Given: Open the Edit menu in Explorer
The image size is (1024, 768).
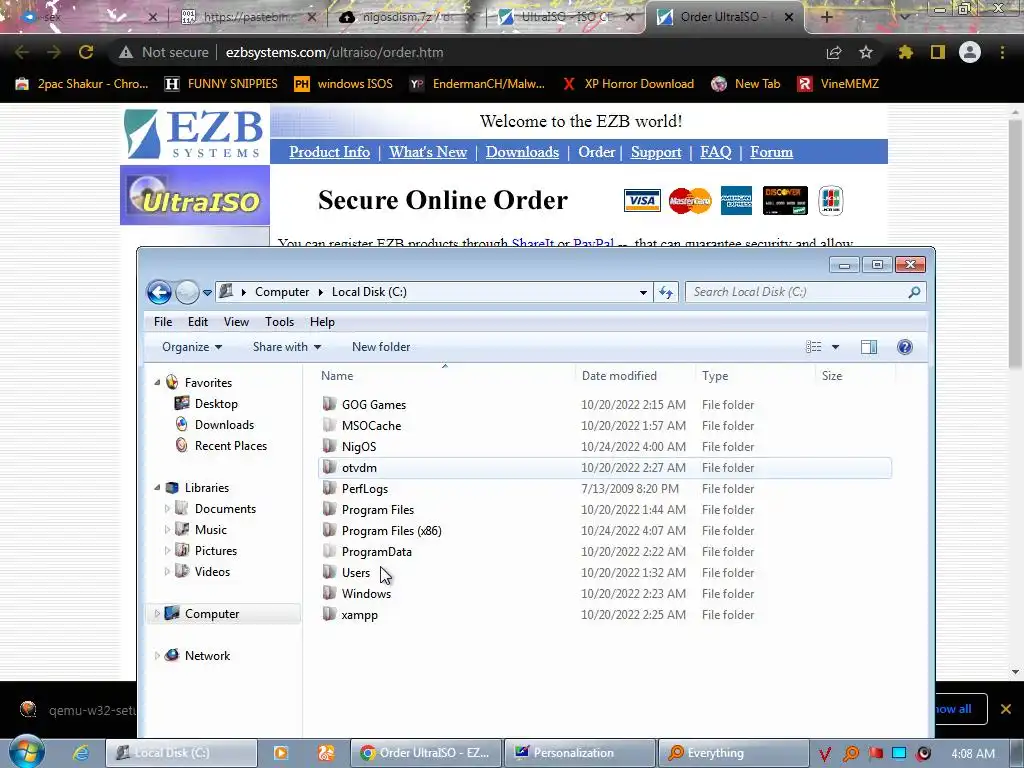Looking at the screenshot, I should [x=198, y=322].
